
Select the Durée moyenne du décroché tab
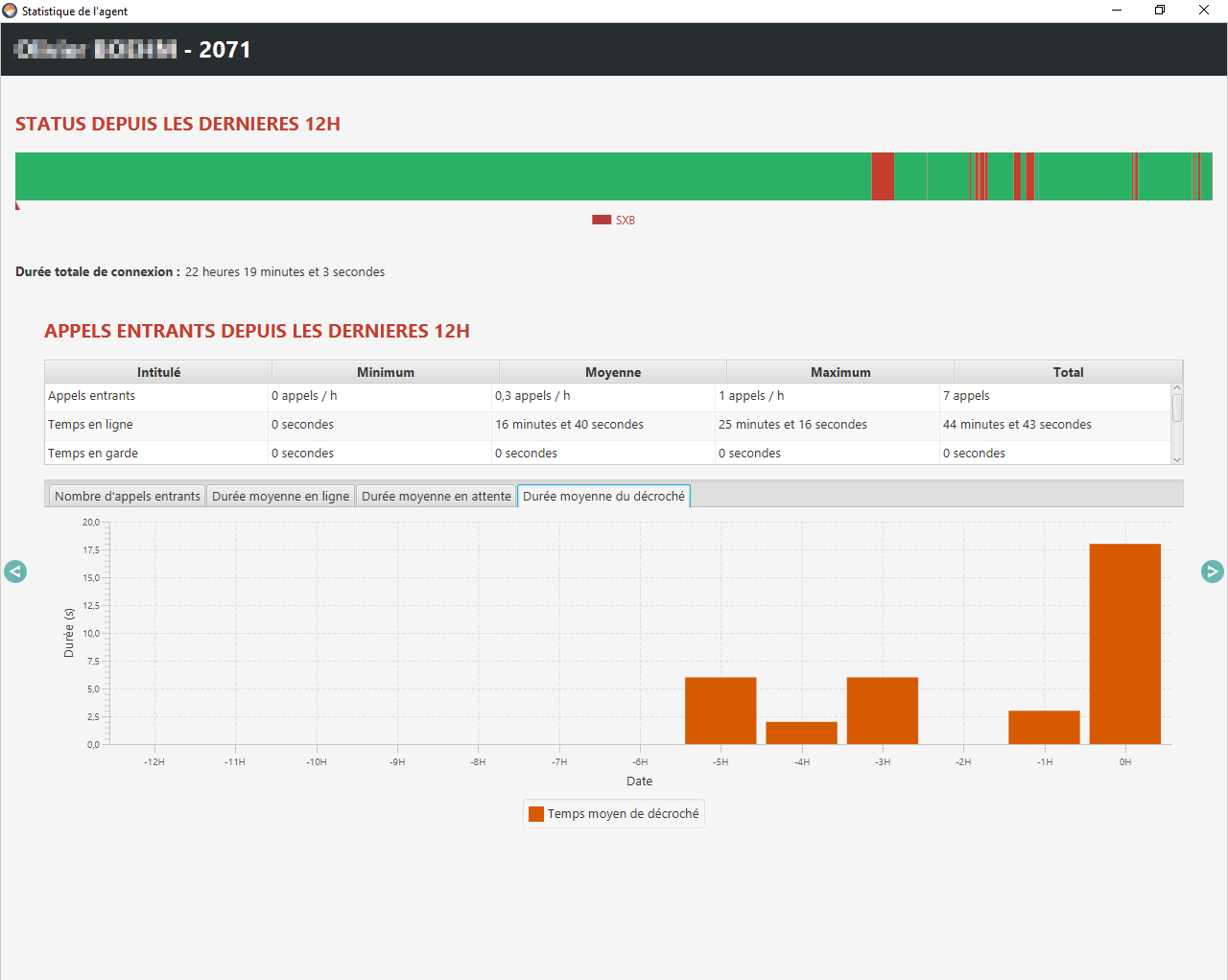click(603, 496)
